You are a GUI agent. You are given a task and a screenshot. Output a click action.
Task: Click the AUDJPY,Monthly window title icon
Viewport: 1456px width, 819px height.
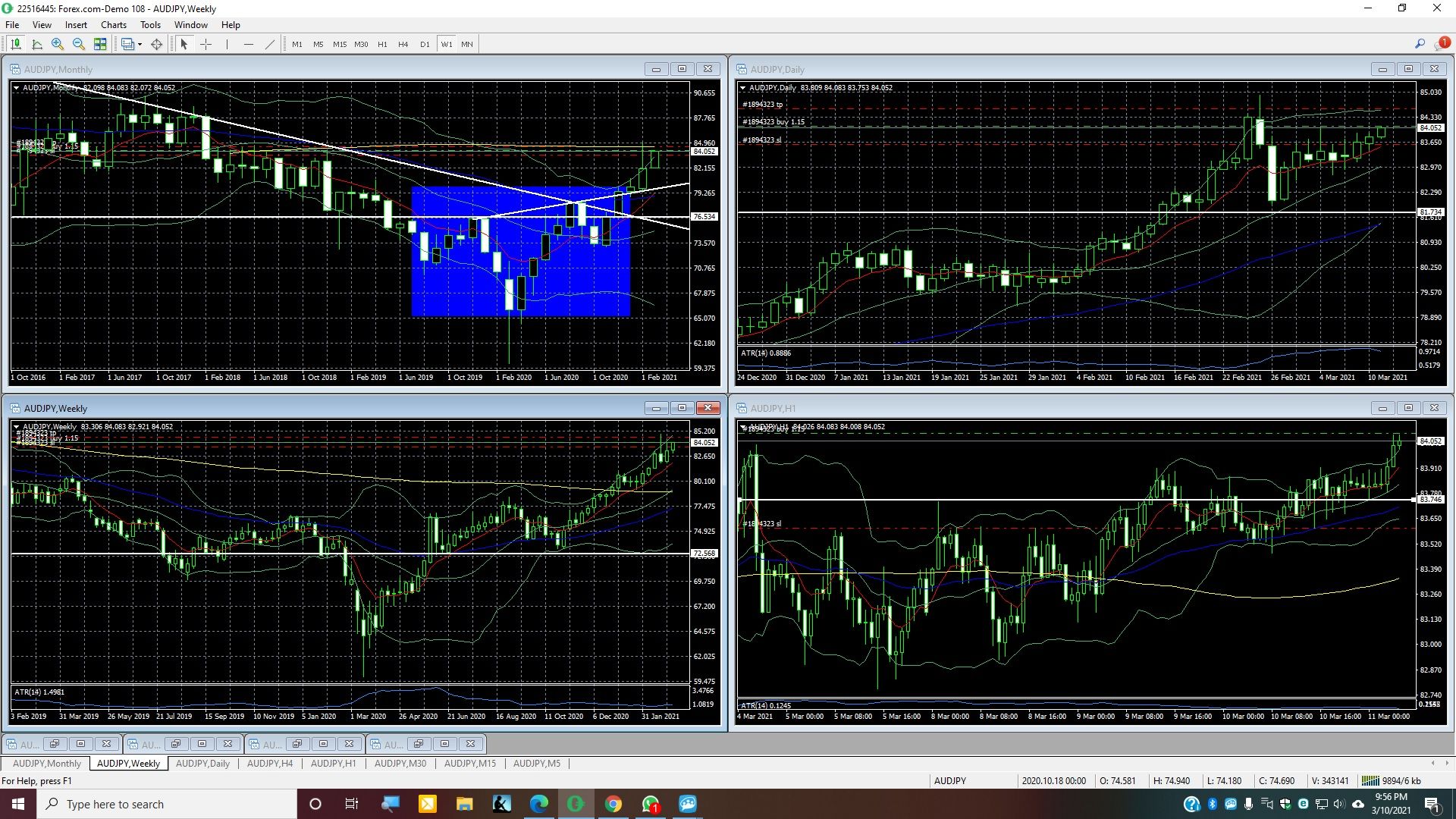pyautogui.click(x=15, y=69)
